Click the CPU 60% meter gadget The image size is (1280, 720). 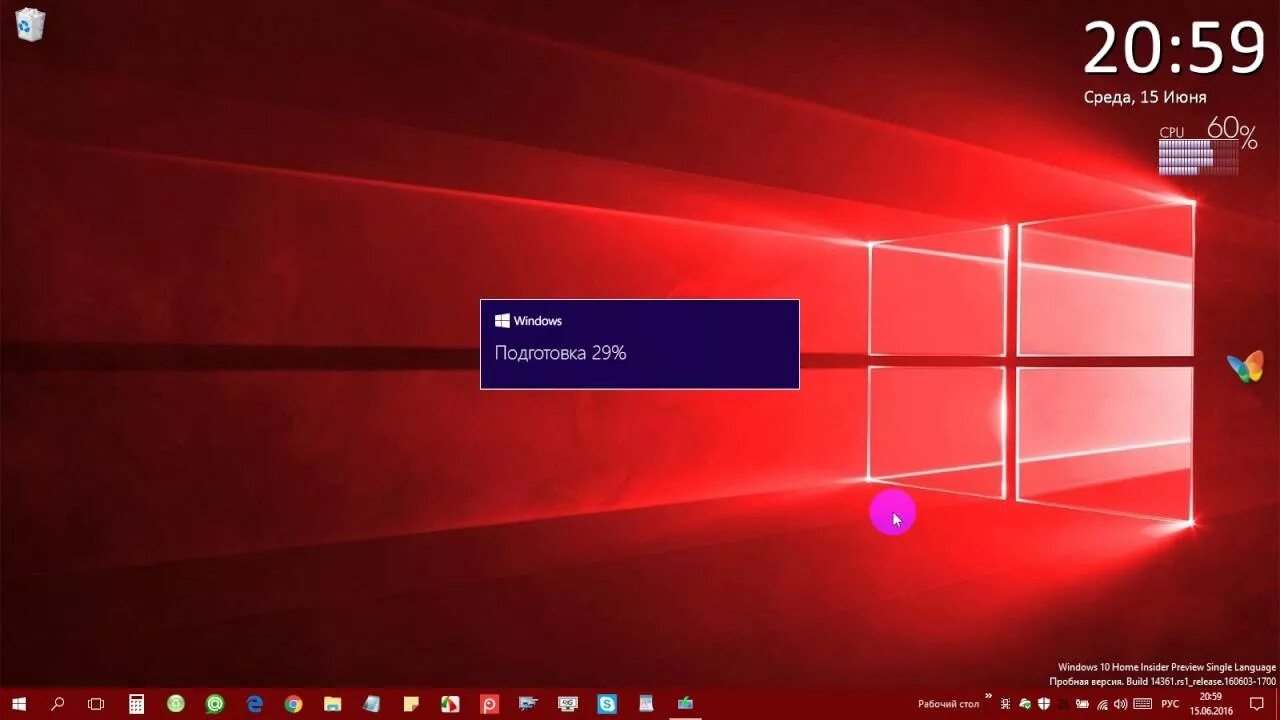(x=1208, y=146)
